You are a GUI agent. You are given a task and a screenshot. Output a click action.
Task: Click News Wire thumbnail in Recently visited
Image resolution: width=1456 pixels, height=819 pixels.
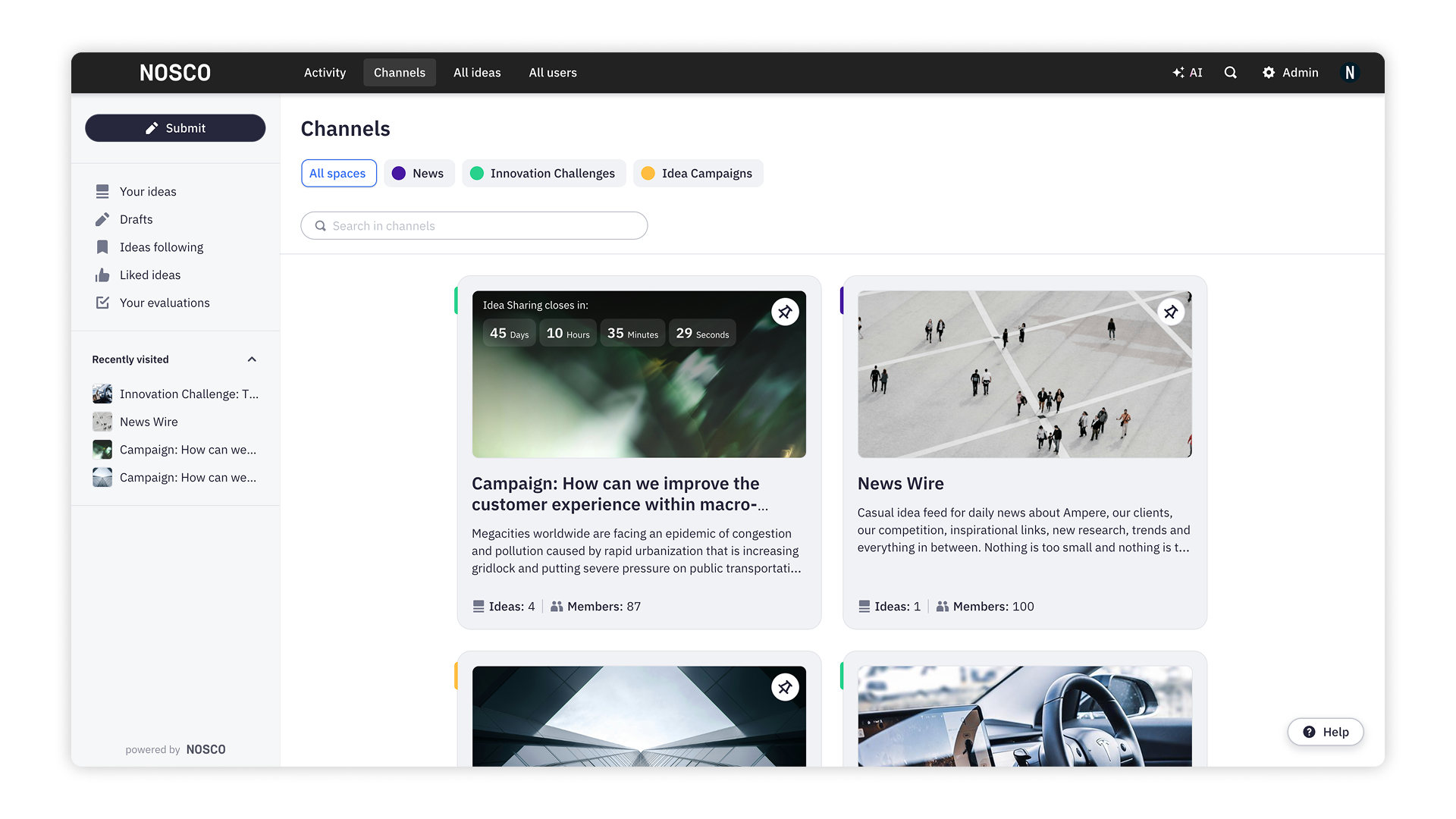coord(102,422)
